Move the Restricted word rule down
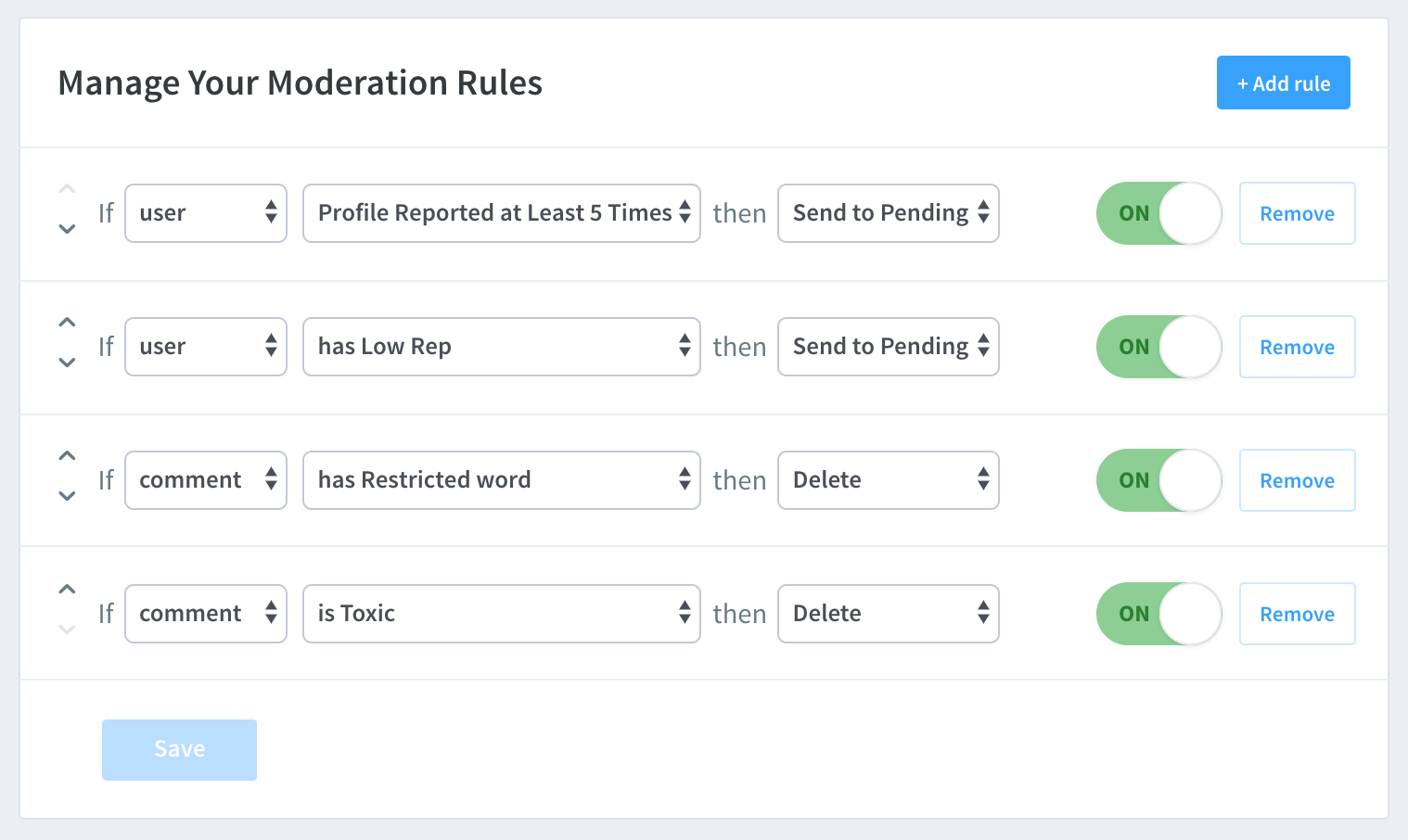 pyautogui.click(x=67, y=496)
